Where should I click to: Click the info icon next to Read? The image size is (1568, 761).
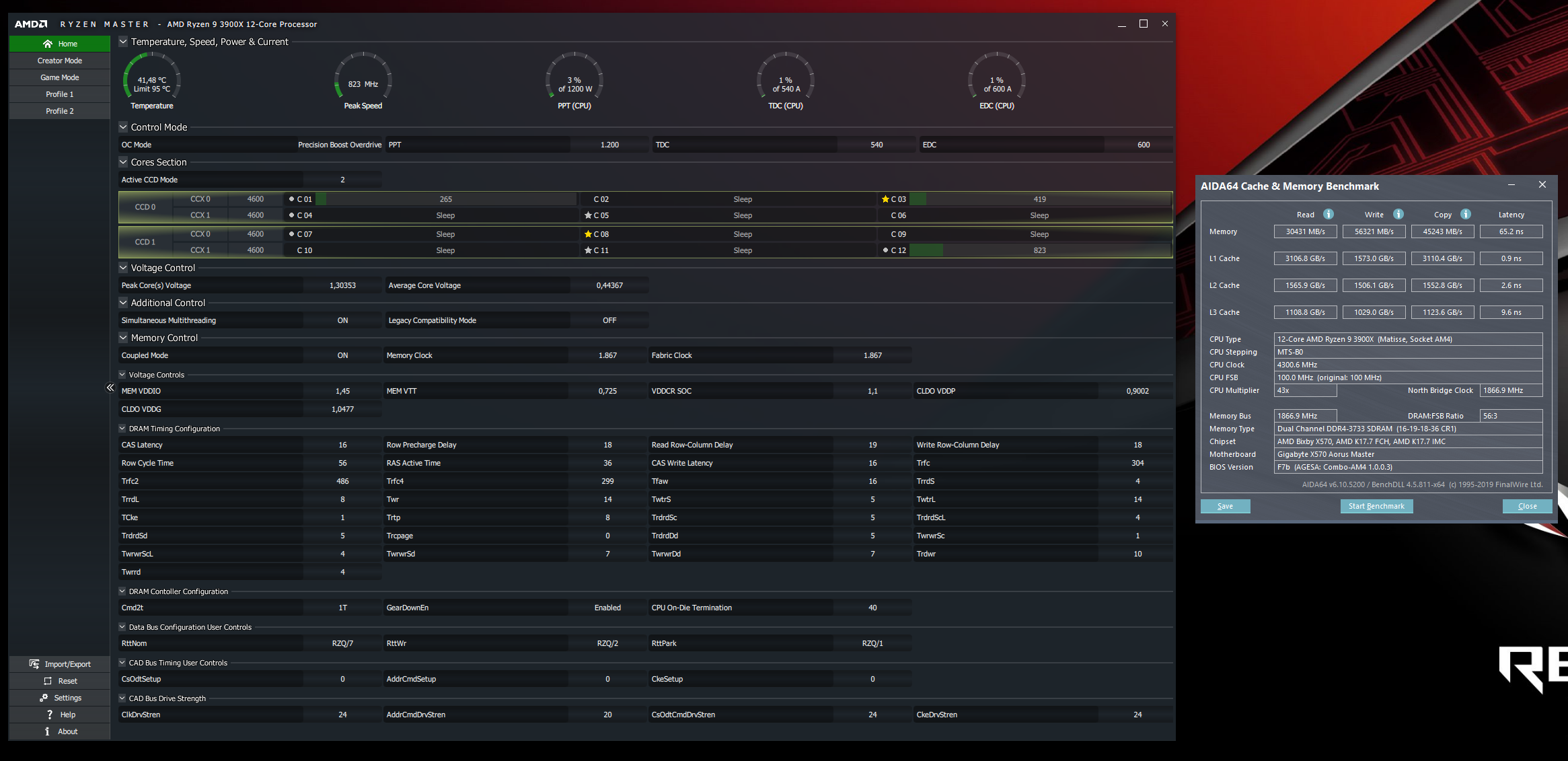click(1329, 214)
